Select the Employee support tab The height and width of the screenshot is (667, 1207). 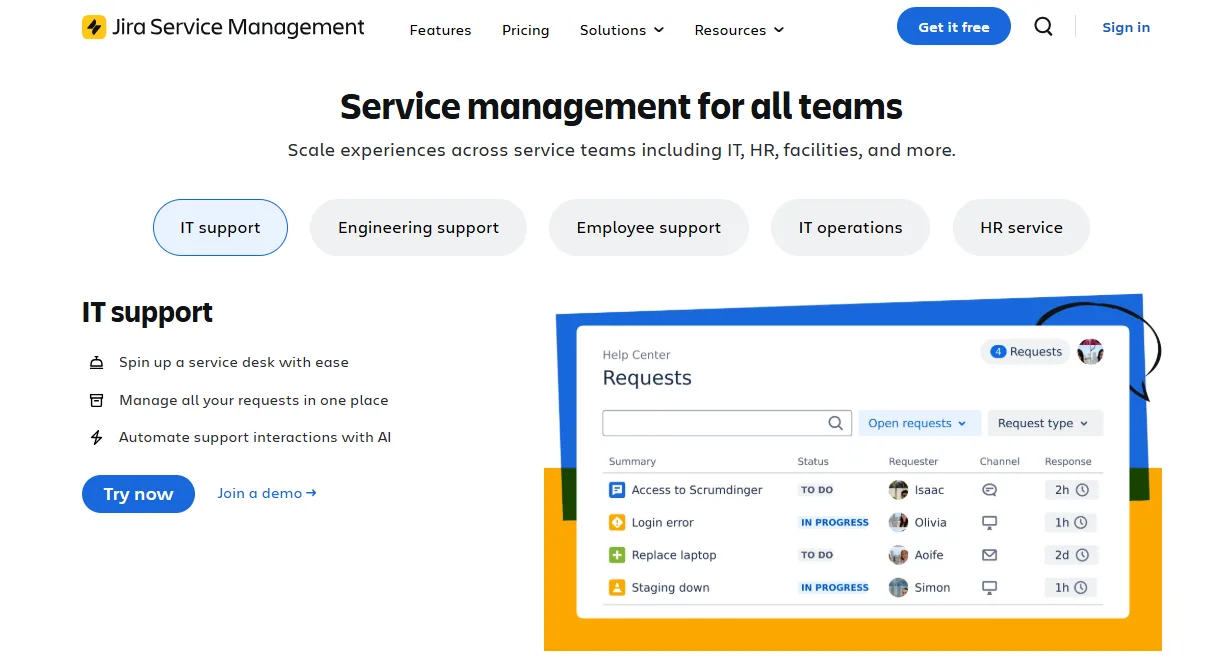point(649,227)
